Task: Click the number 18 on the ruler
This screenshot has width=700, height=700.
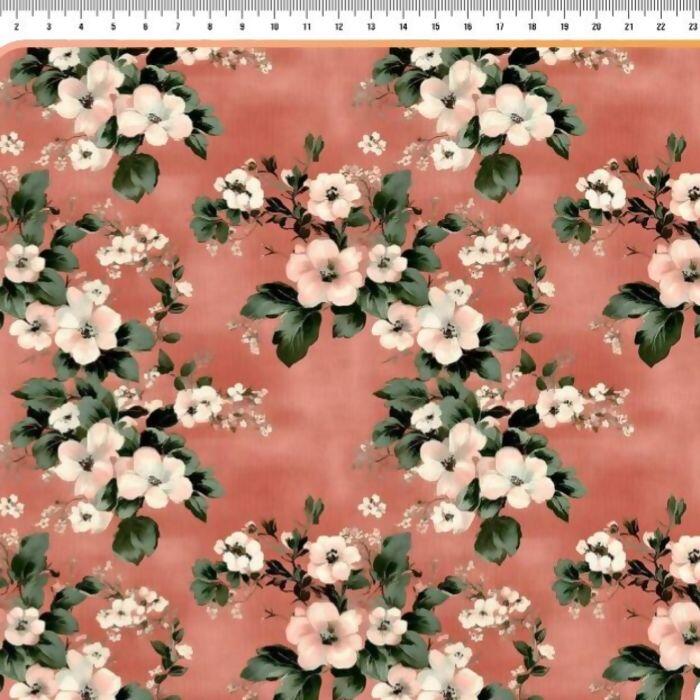Action: pos(532,27)
